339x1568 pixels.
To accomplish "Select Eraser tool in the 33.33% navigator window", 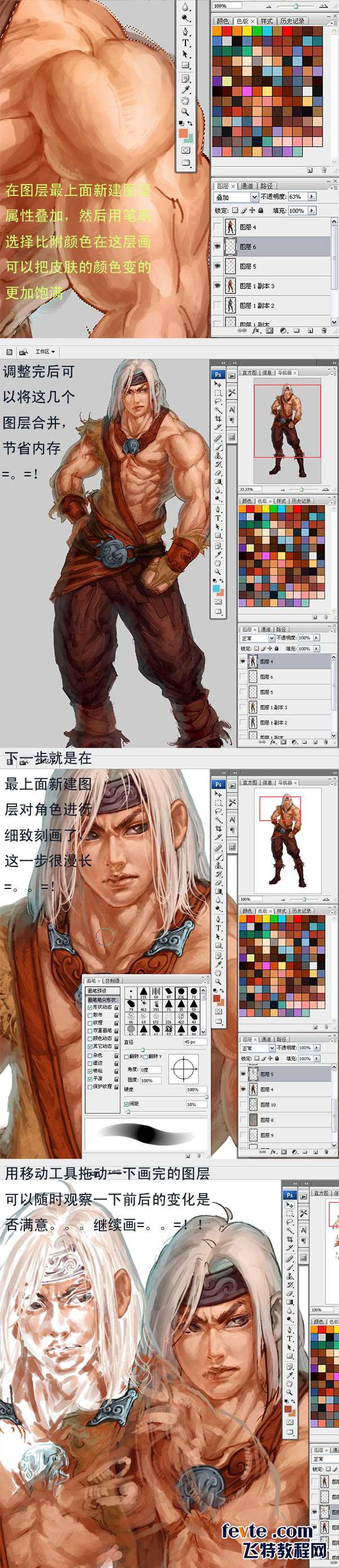I will (x=218, y=473).
